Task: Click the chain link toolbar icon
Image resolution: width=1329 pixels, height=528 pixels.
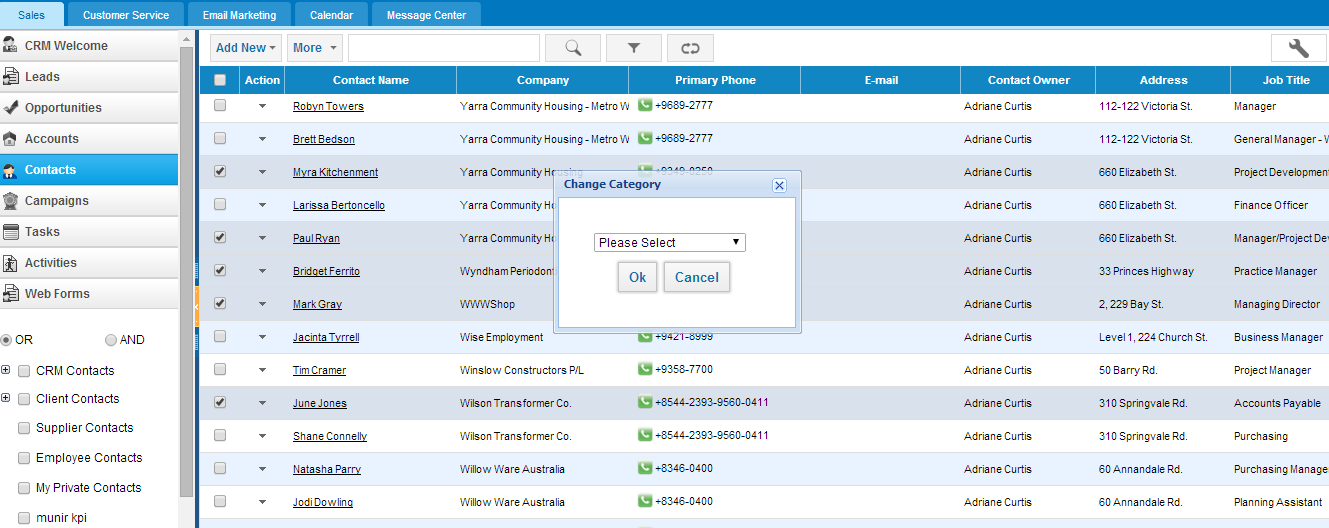Action: (690, 47)
